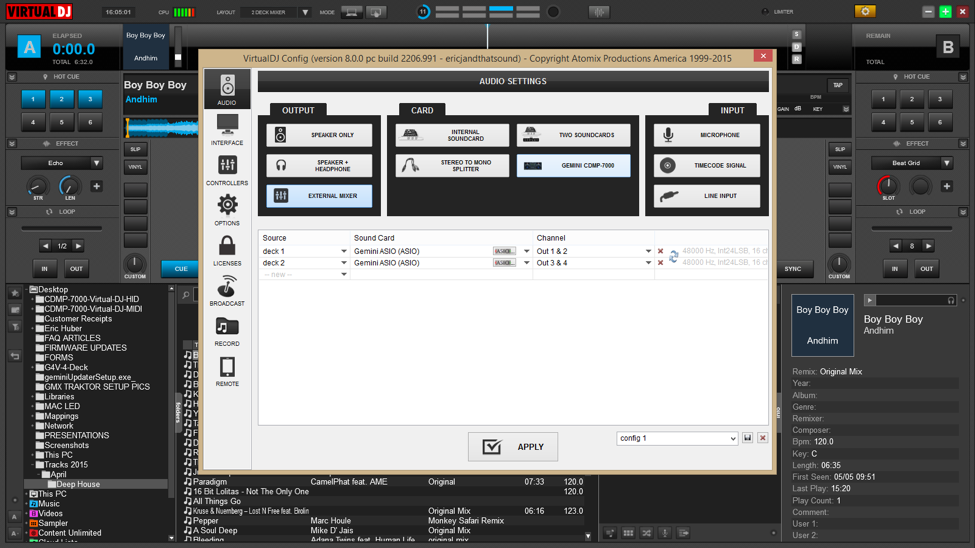
Task: Open the Licenses lock section
Action: [x=227, y=250]
